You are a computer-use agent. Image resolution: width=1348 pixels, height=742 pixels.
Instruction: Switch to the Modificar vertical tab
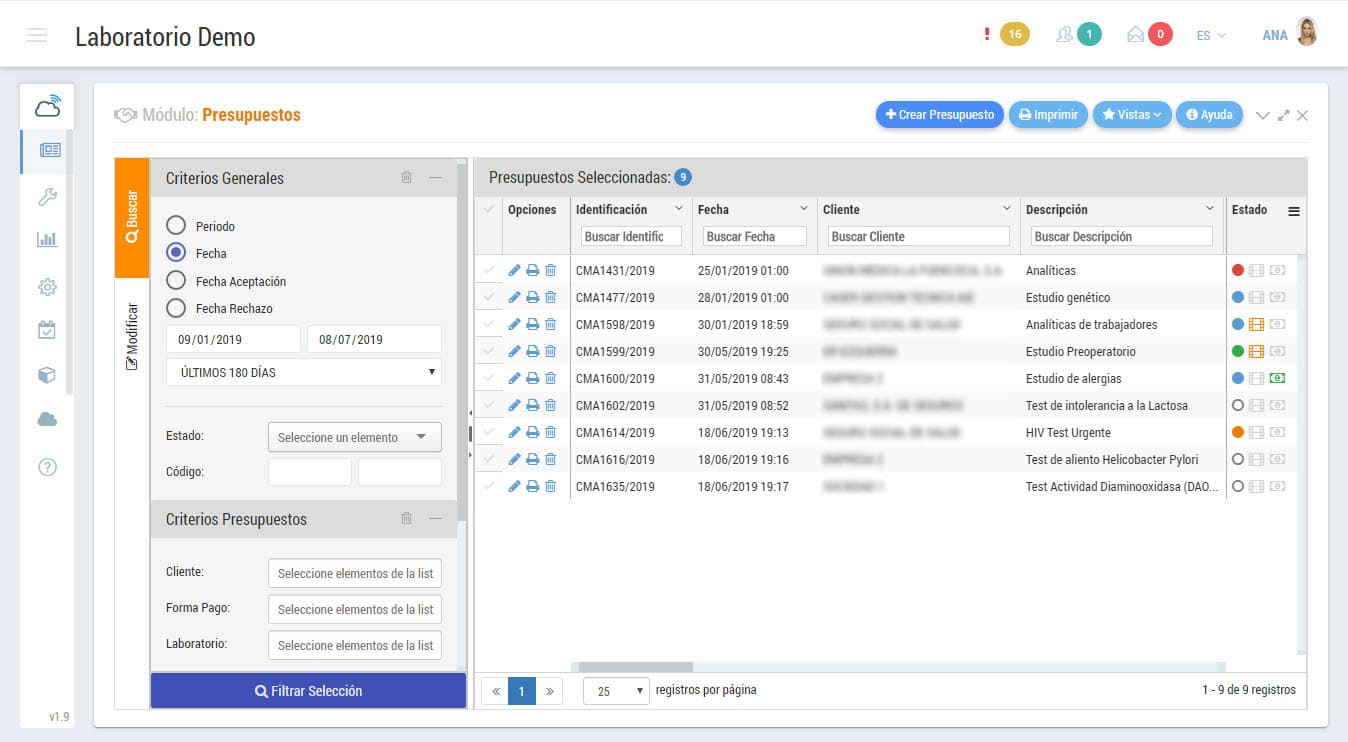tap(132, 338)
